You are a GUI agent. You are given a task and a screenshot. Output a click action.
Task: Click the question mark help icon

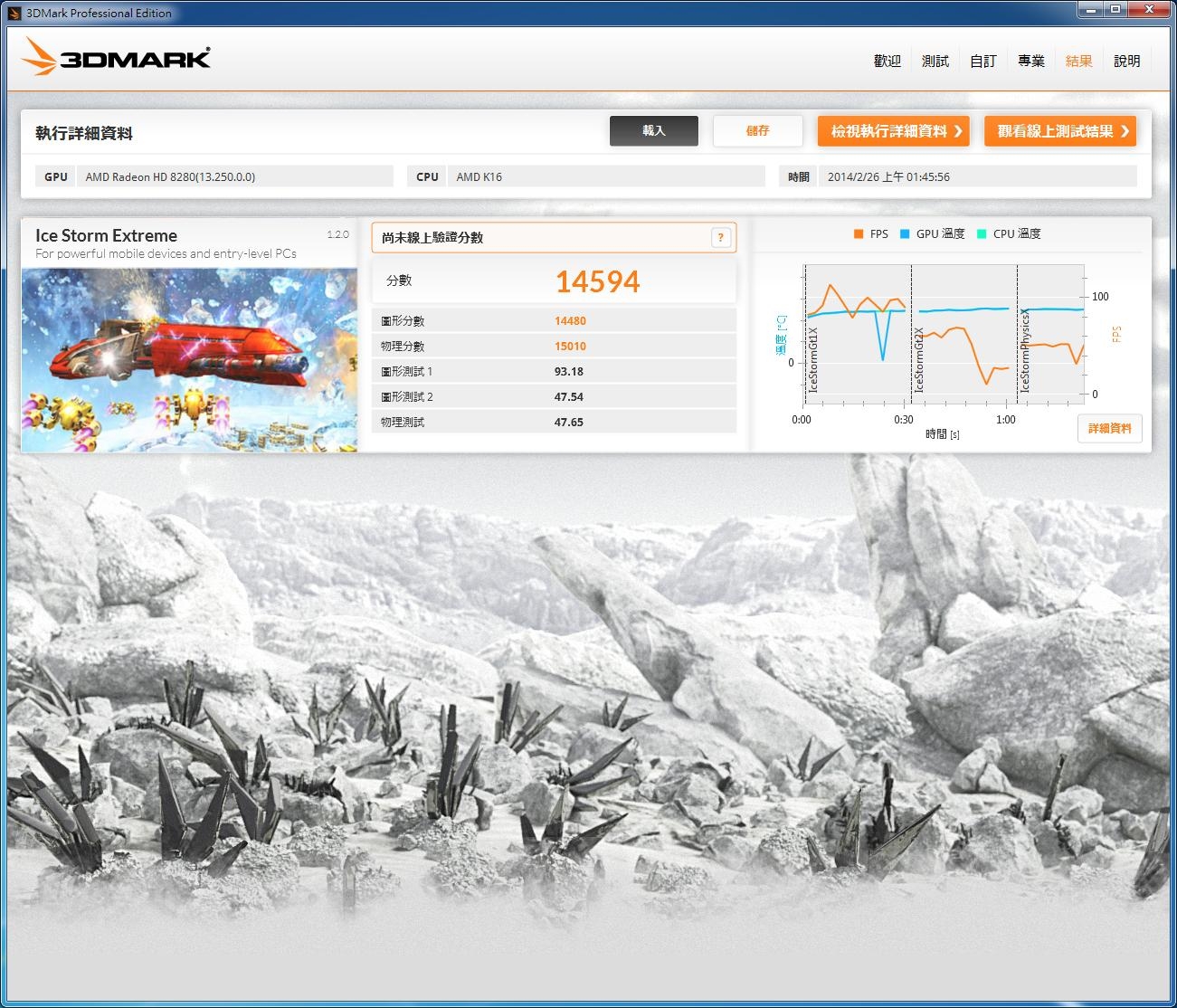(x=720, y=237)
